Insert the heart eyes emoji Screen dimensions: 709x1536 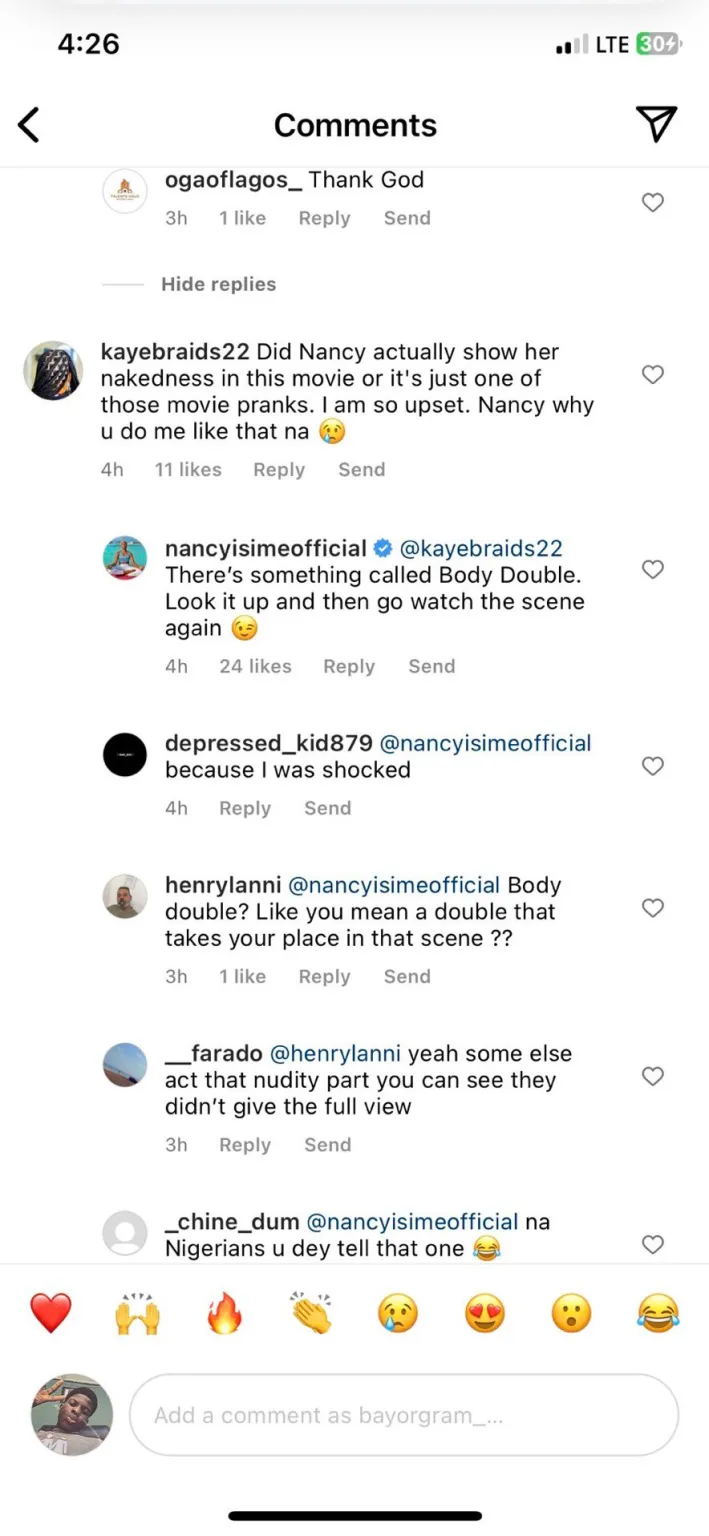[x=485, y=1312]
